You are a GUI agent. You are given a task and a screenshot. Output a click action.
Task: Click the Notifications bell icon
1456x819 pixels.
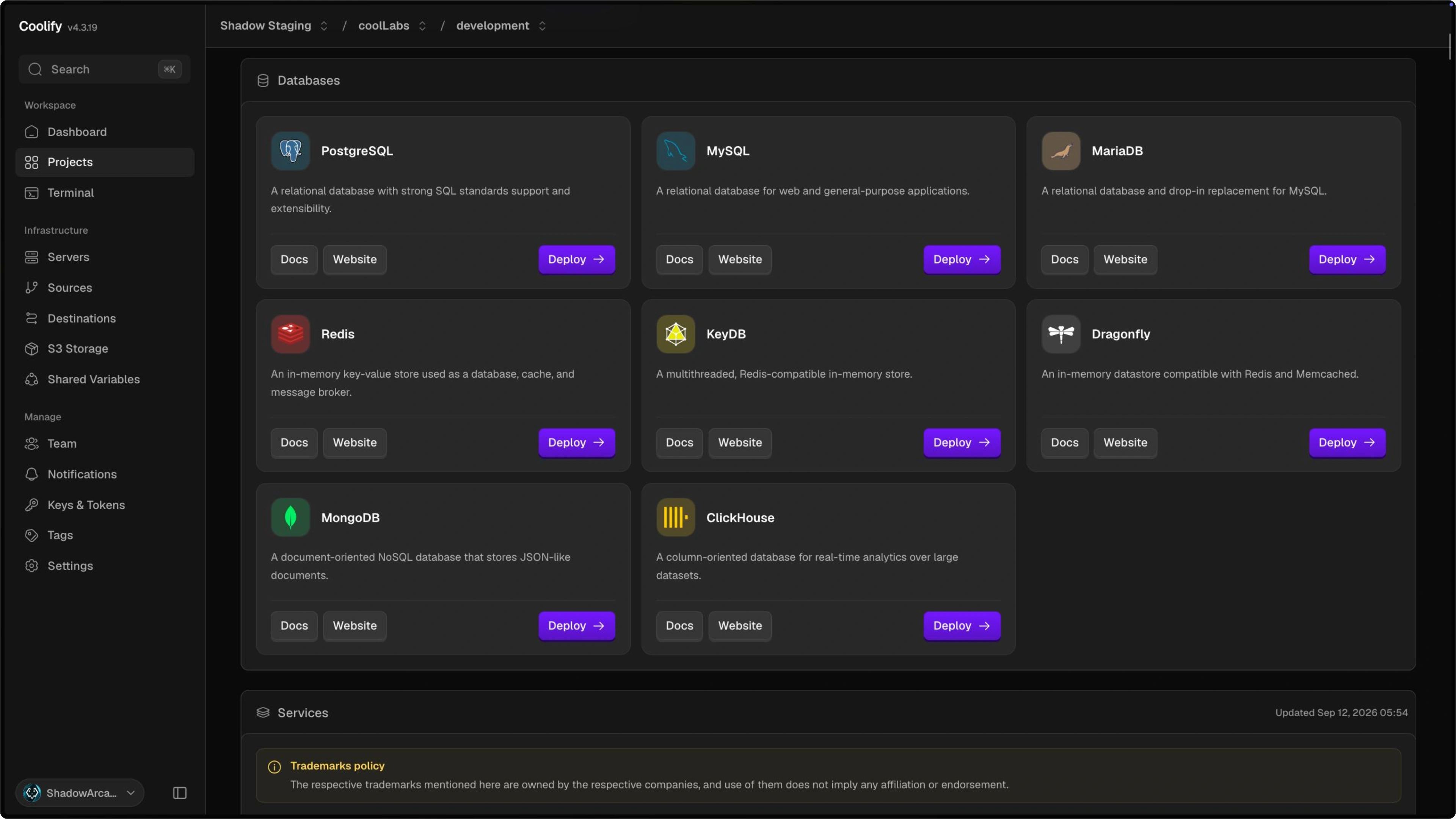(x=31, y=474)
